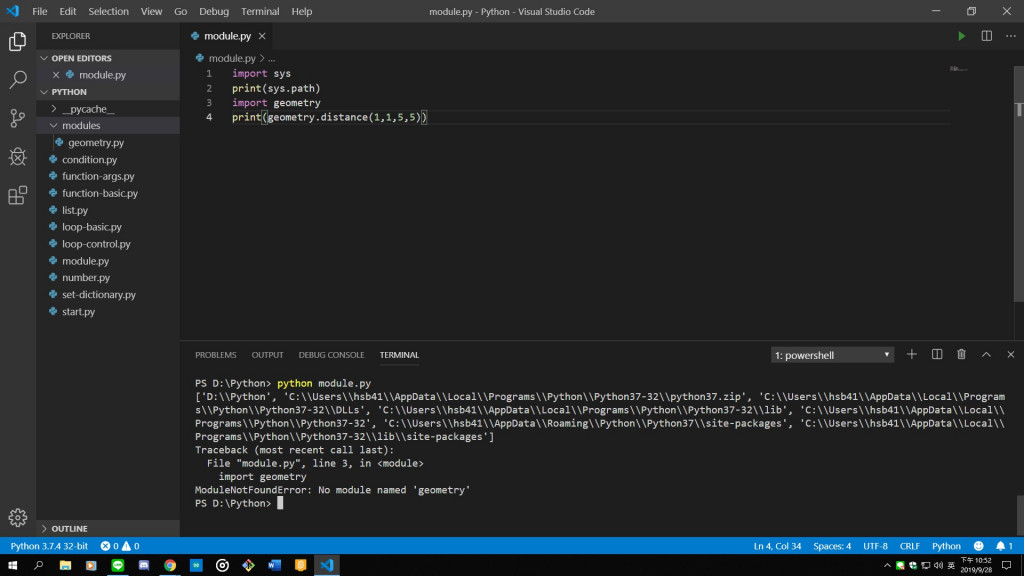Select Python 3.7.4 32-bit interpreter

tap(49, 546)
